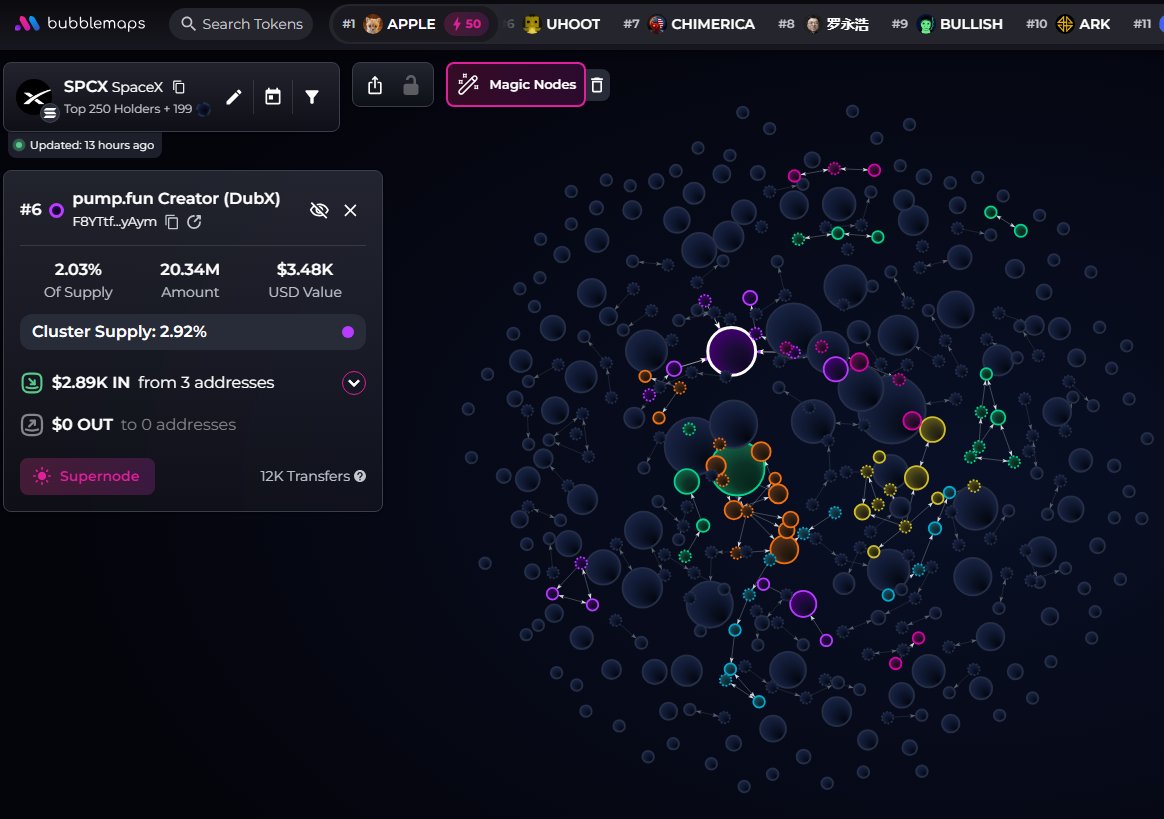The image size is (1164, 819).
Task: Copy the F8YTtf...yAym wallet address
Action: pos(171,222)
